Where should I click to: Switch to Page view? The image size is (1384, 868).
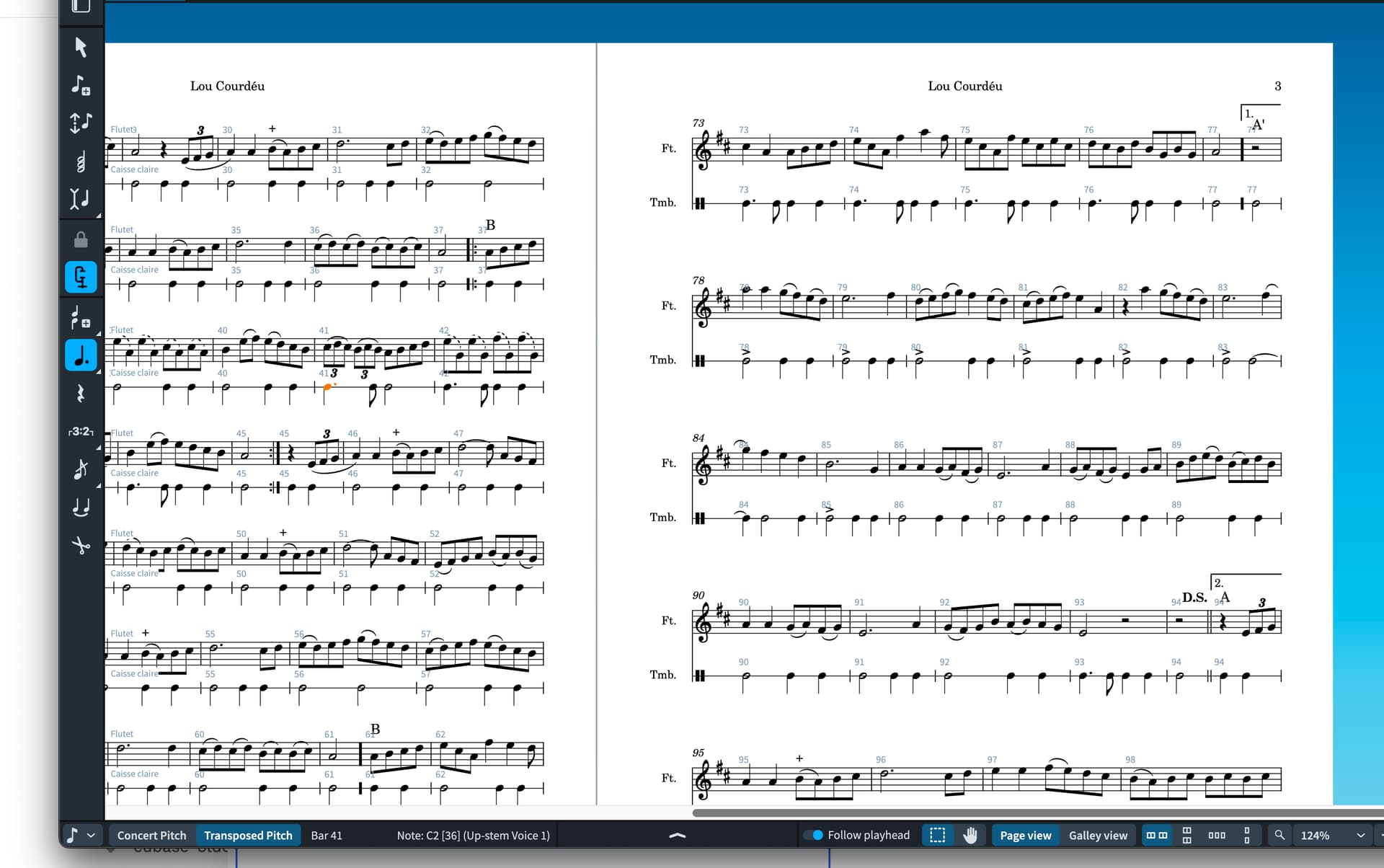1025,835
